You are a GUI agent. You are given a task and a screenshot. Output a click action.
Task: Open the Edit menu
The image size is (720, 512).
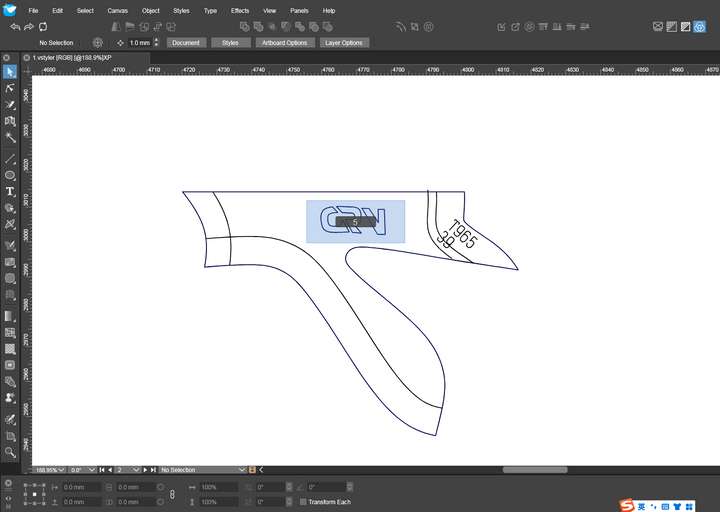[57, 11]
